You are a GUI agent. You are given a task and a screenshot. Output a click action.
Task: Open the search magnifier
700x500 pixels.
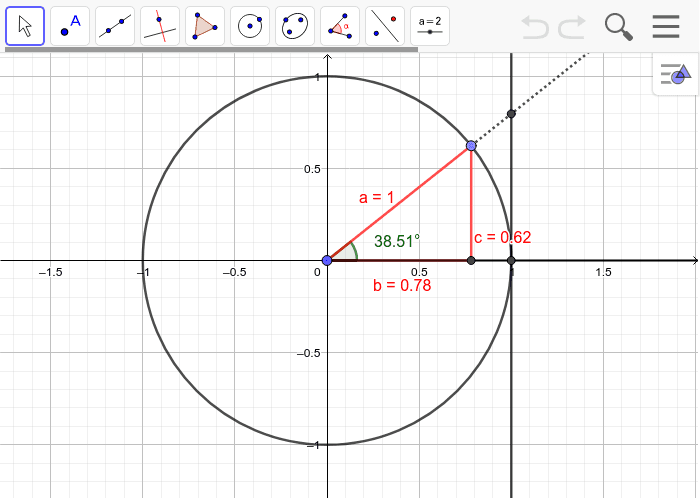pyautogui.click(x=619, y=27)
